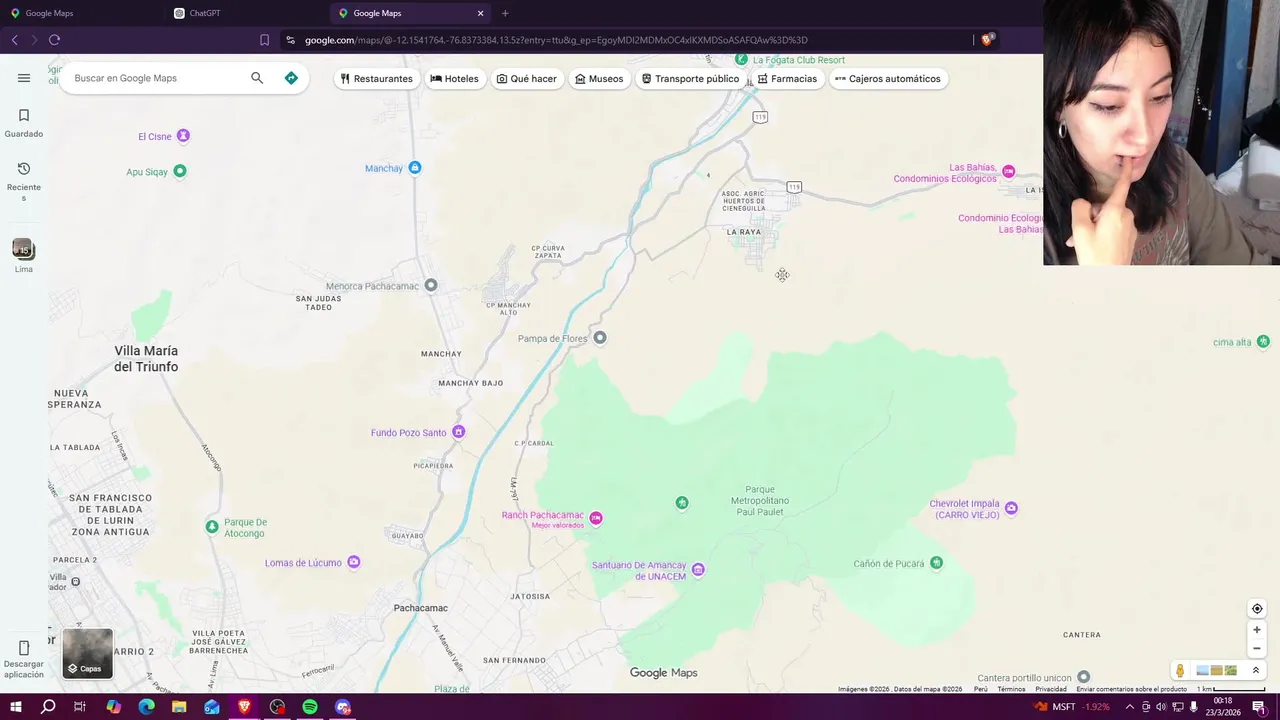Zoom in with the plus button
Viewport: 1280px width, 720px height.
pyautogui.click(x=1257, y=630)
